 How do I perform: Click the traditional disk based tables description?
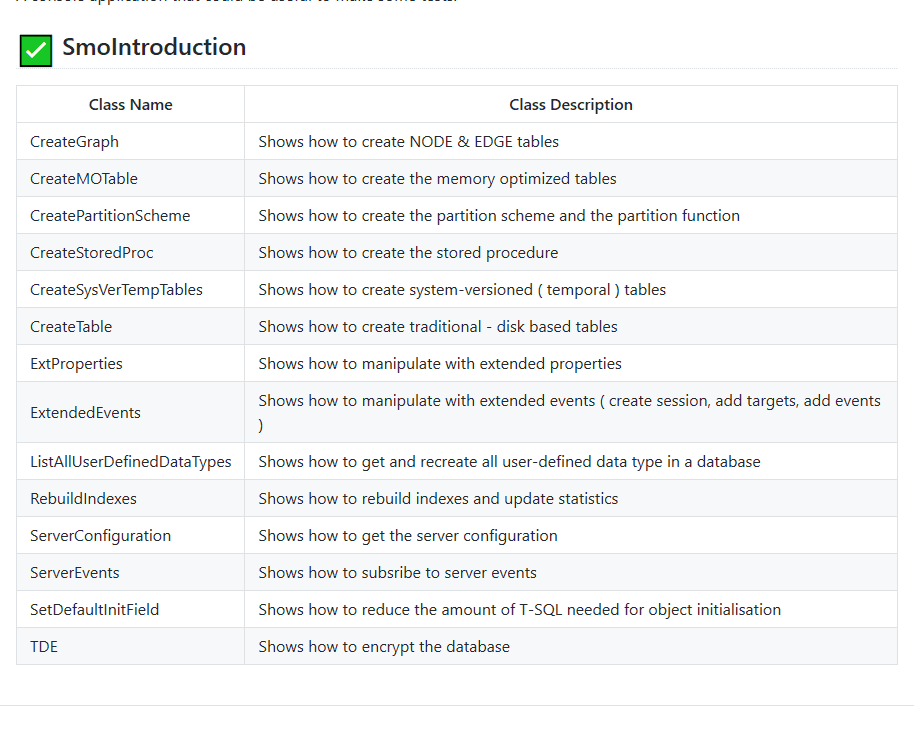(x=438, y=326)
